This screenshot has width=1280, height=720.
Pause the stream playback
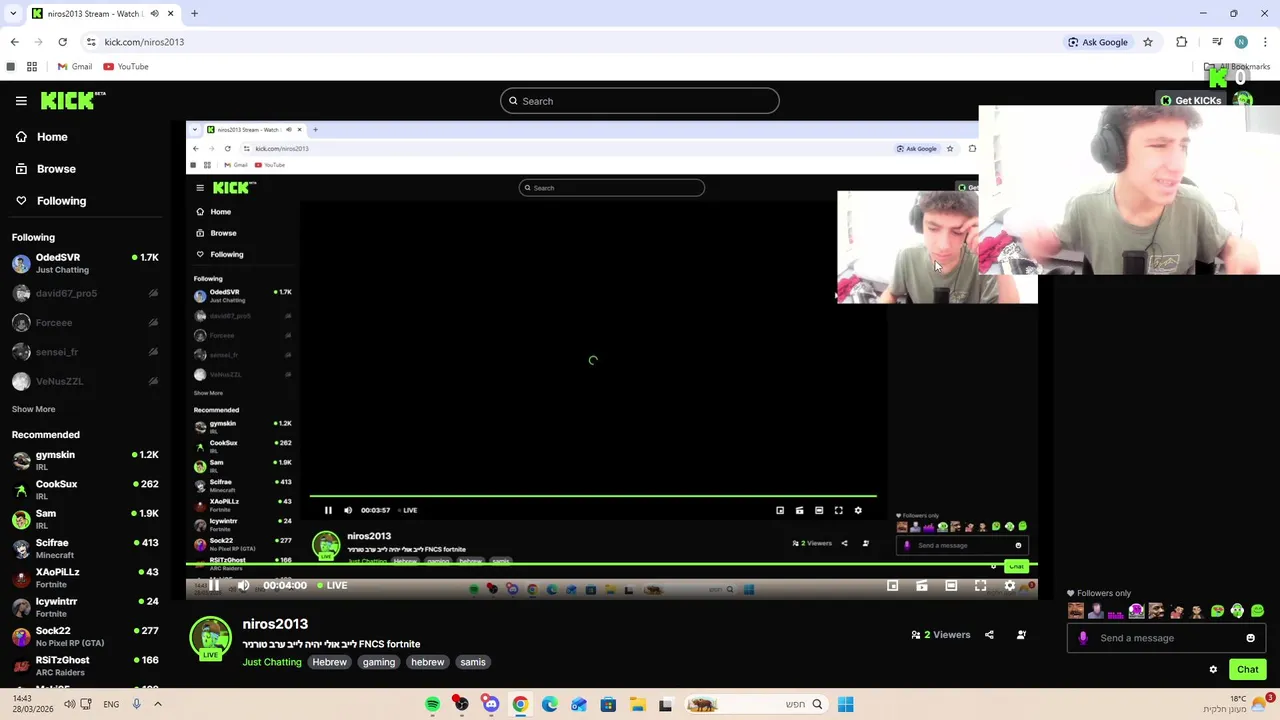pyautogui.click(x=213, y=586)
